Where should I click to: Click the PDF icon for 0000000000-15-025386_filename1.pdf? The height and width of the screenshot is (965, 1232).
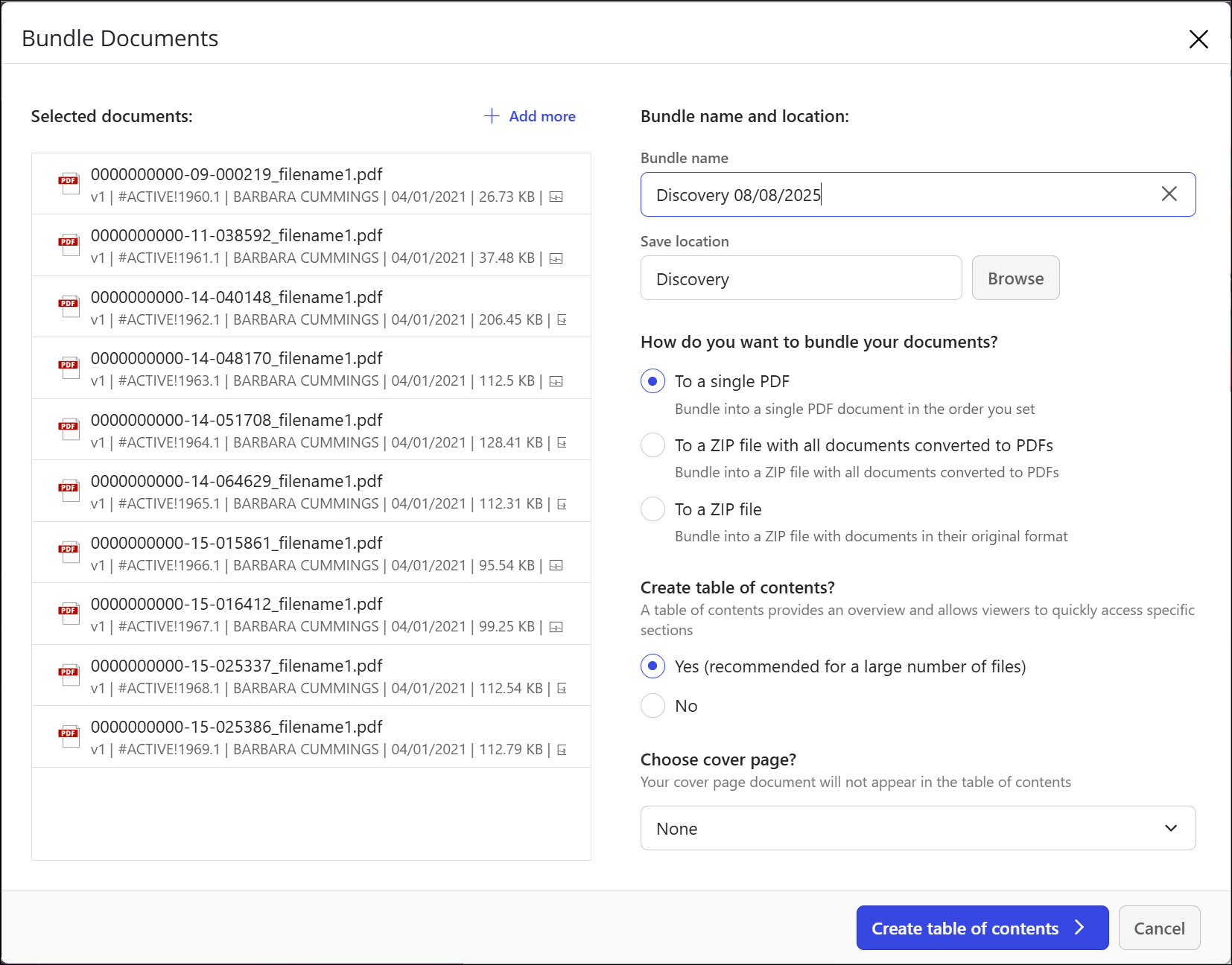click(69, 736)
